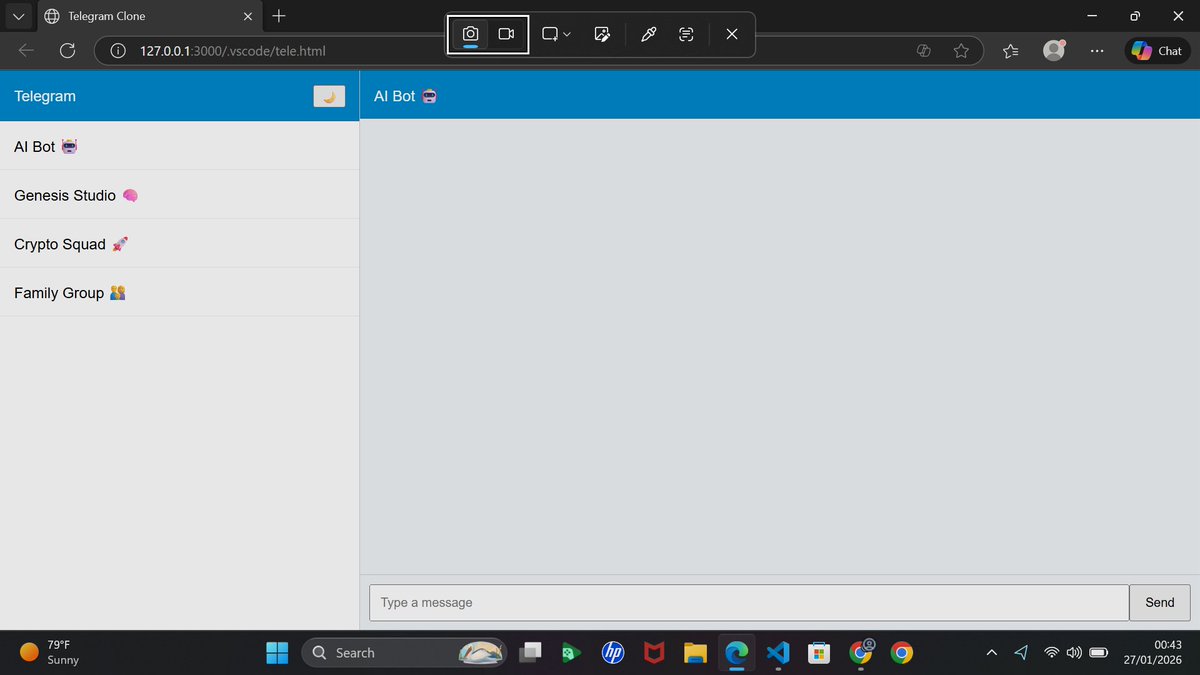The image size is (1200, 675).
Task: Click the battery status icon
Action: pos(1098,653)
